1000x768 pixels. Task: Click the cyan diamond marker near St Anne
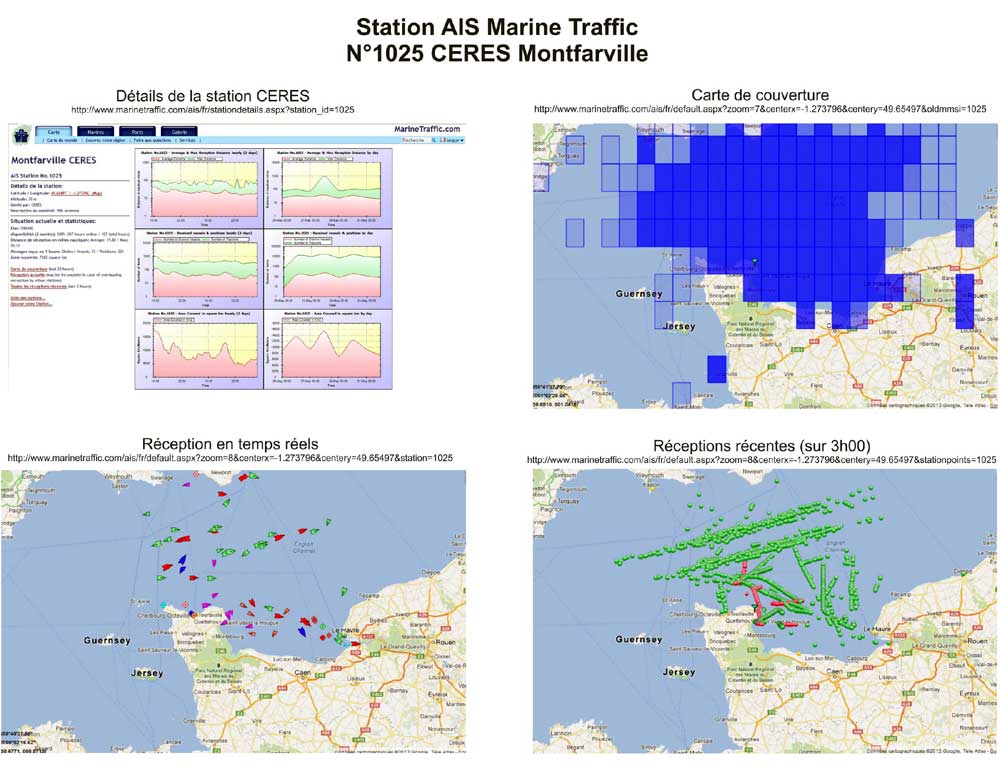click(x=163, y=605)
